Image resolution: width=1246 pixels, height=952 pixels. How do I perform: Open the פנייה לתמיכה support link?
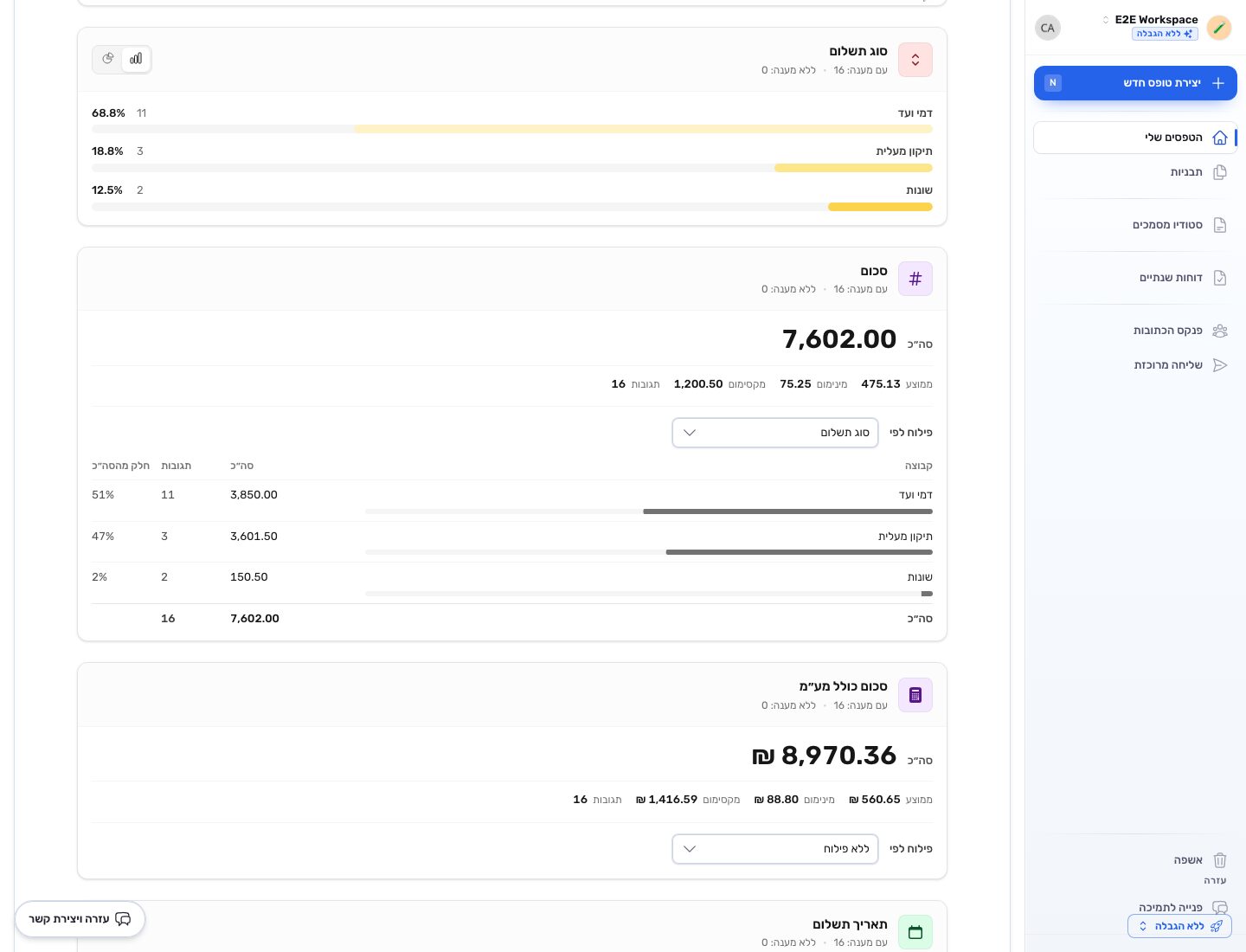tap(1171, 908)
